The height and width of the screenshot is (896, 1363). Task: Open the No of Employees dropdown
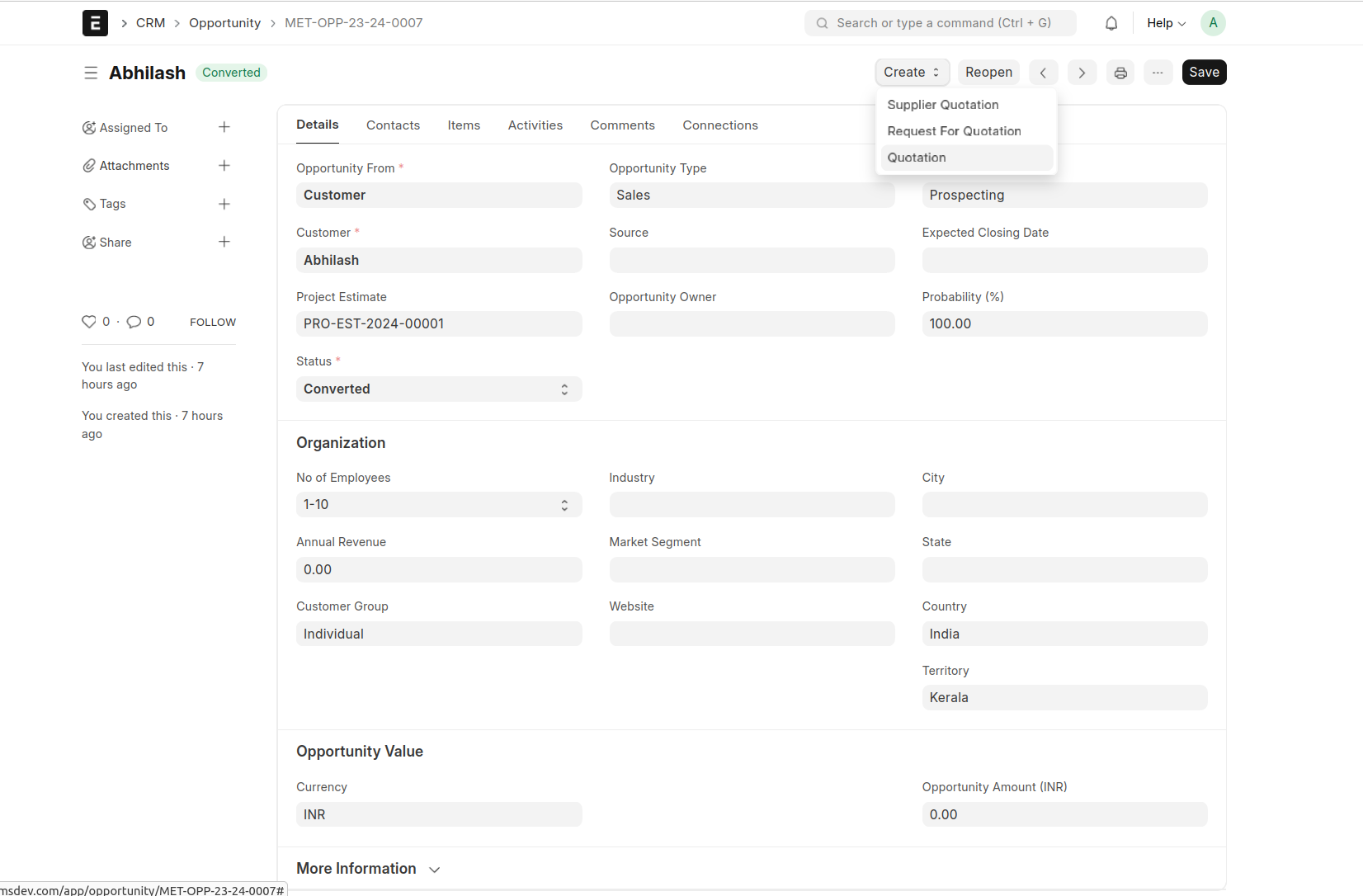438,505
